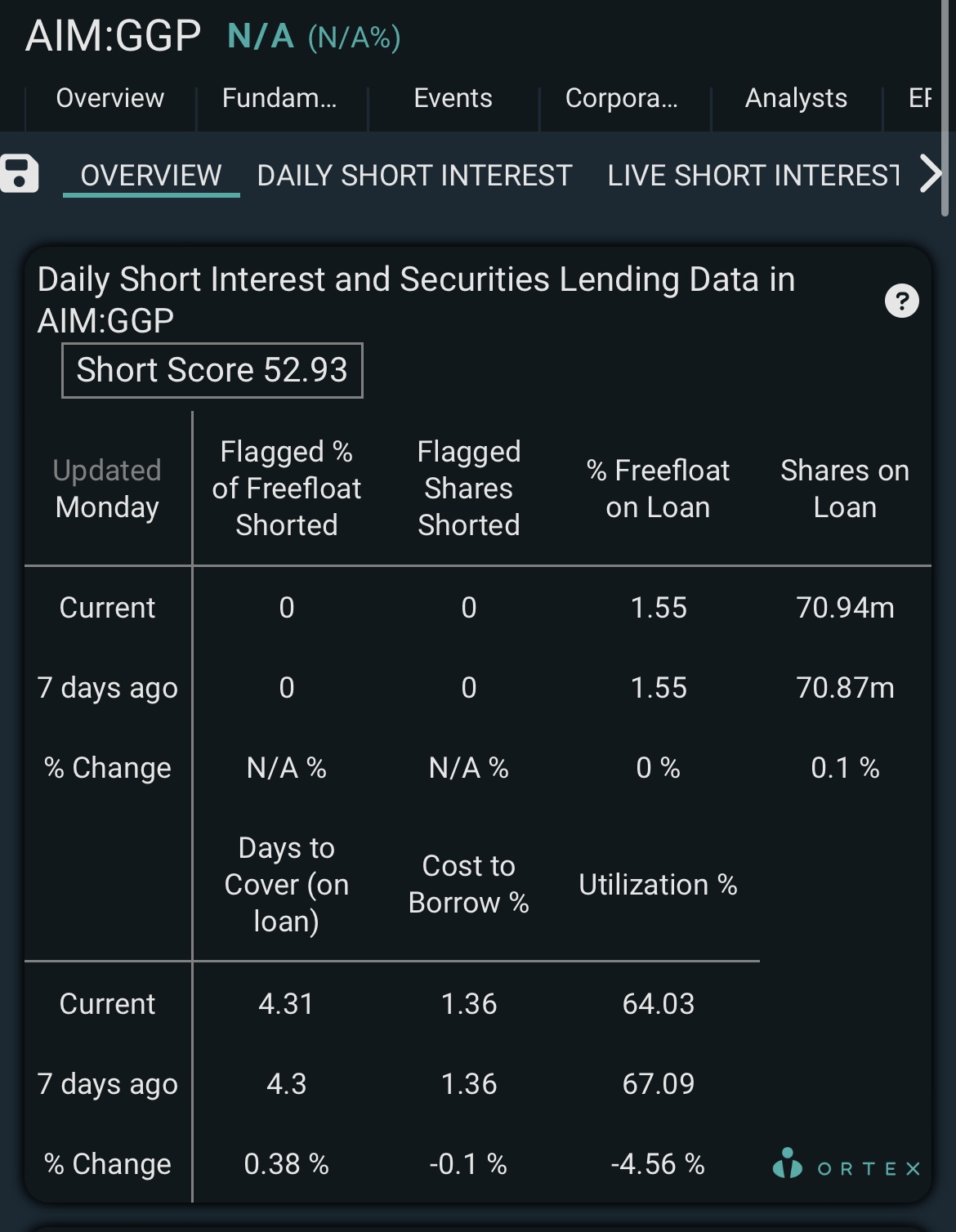Screen dimensions: 956x1232
Task: Click the Shares on Loan column header
Action: pos(845,489)
